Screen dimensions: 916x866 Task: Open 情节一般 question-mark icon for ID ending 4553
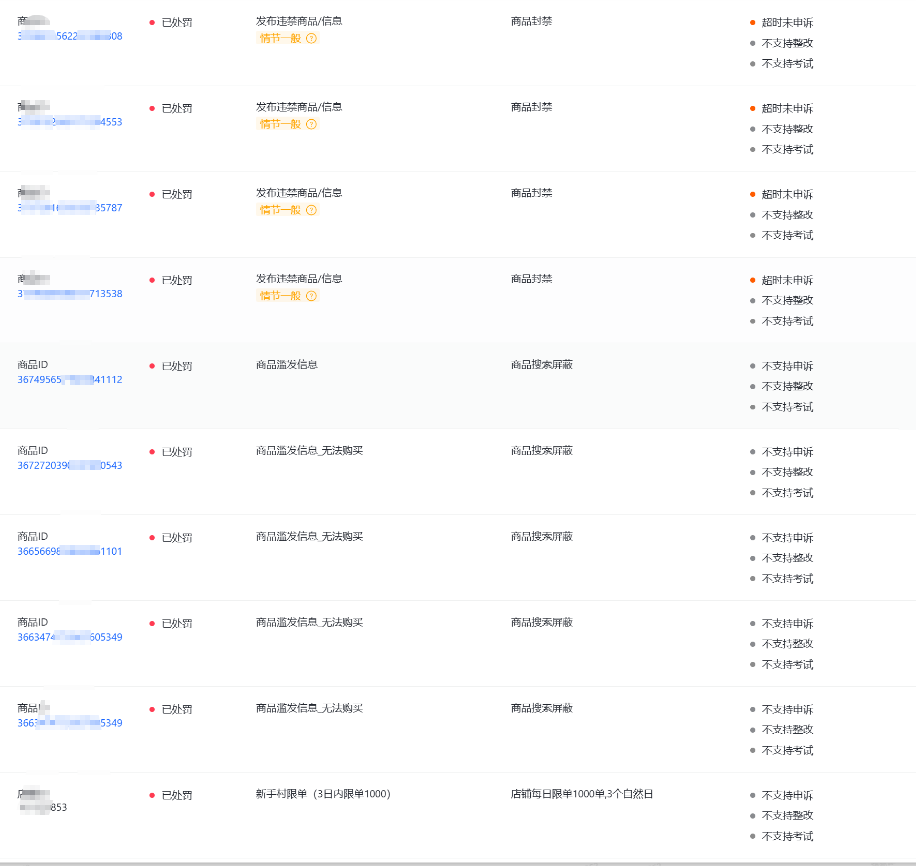[x=311, y=124]
